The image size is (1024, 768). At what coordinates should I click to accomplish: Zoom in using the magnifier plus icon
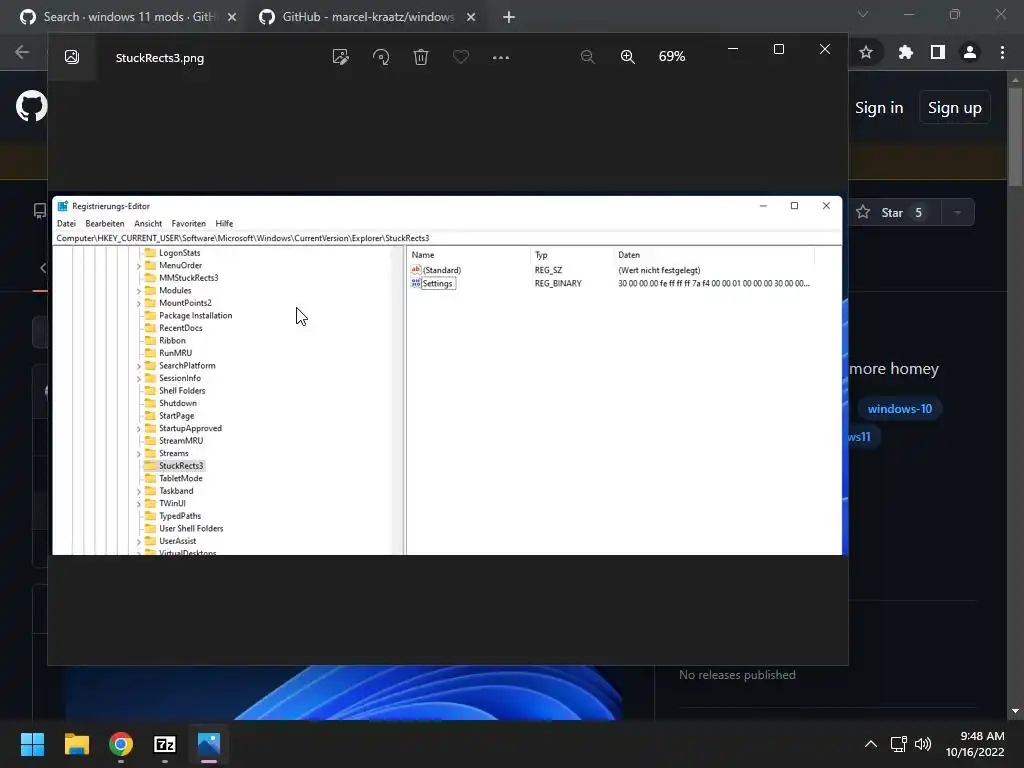[628, 57]
